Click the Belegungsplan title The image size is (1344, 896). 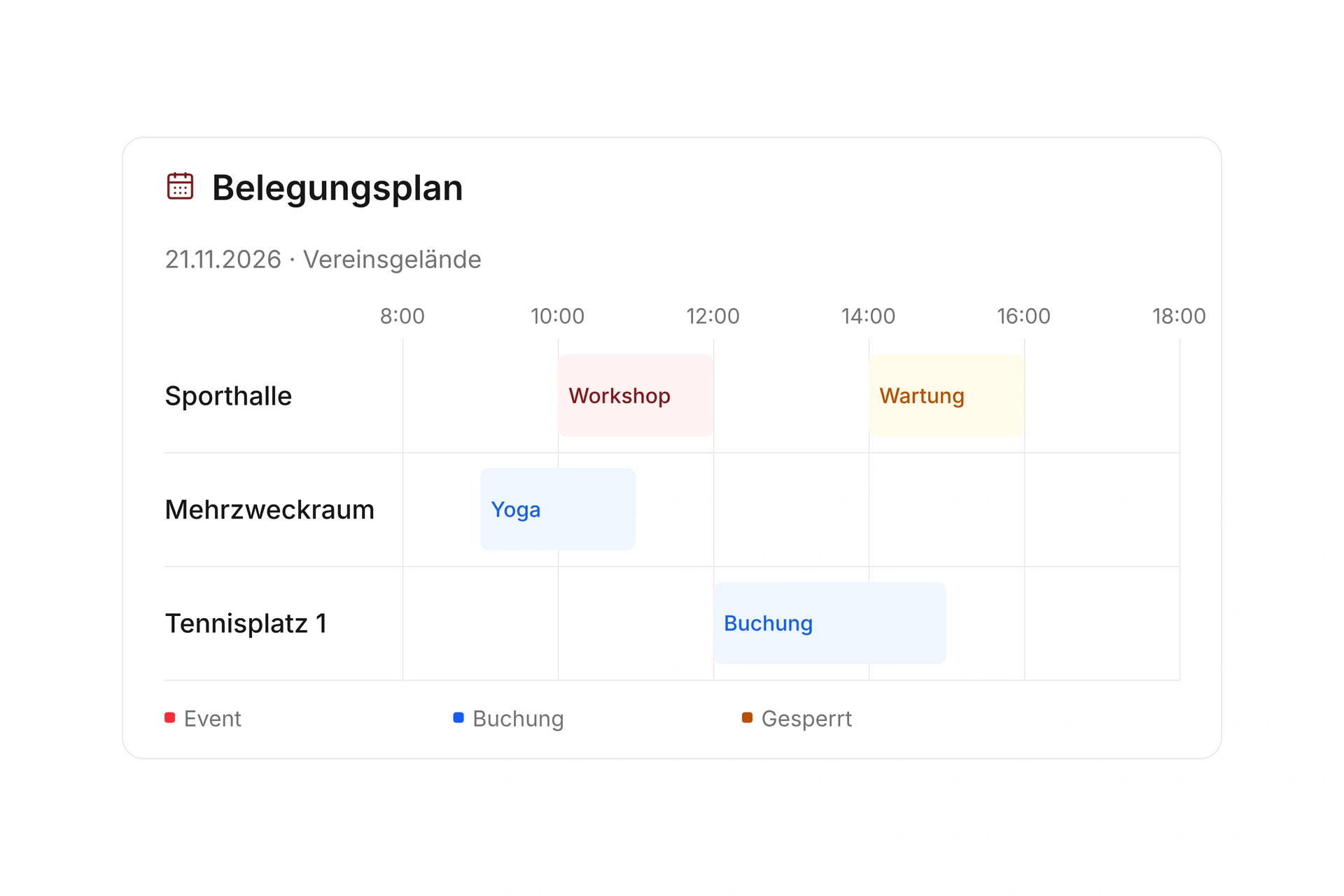click(x=337, y=188)
